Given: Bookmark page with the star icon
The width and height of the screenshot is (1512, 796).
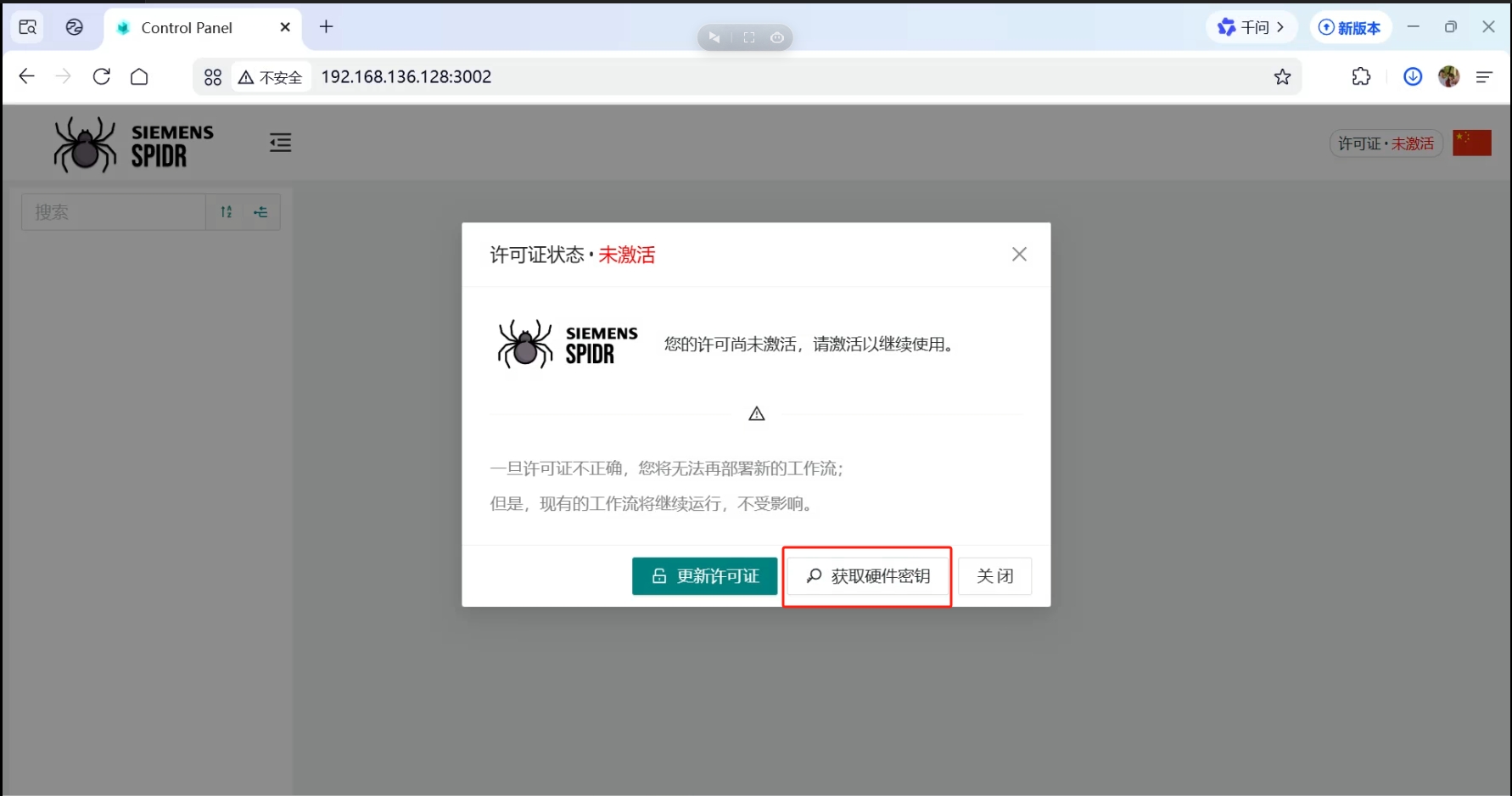Looking at the screenshot, I should [1282, 77].
